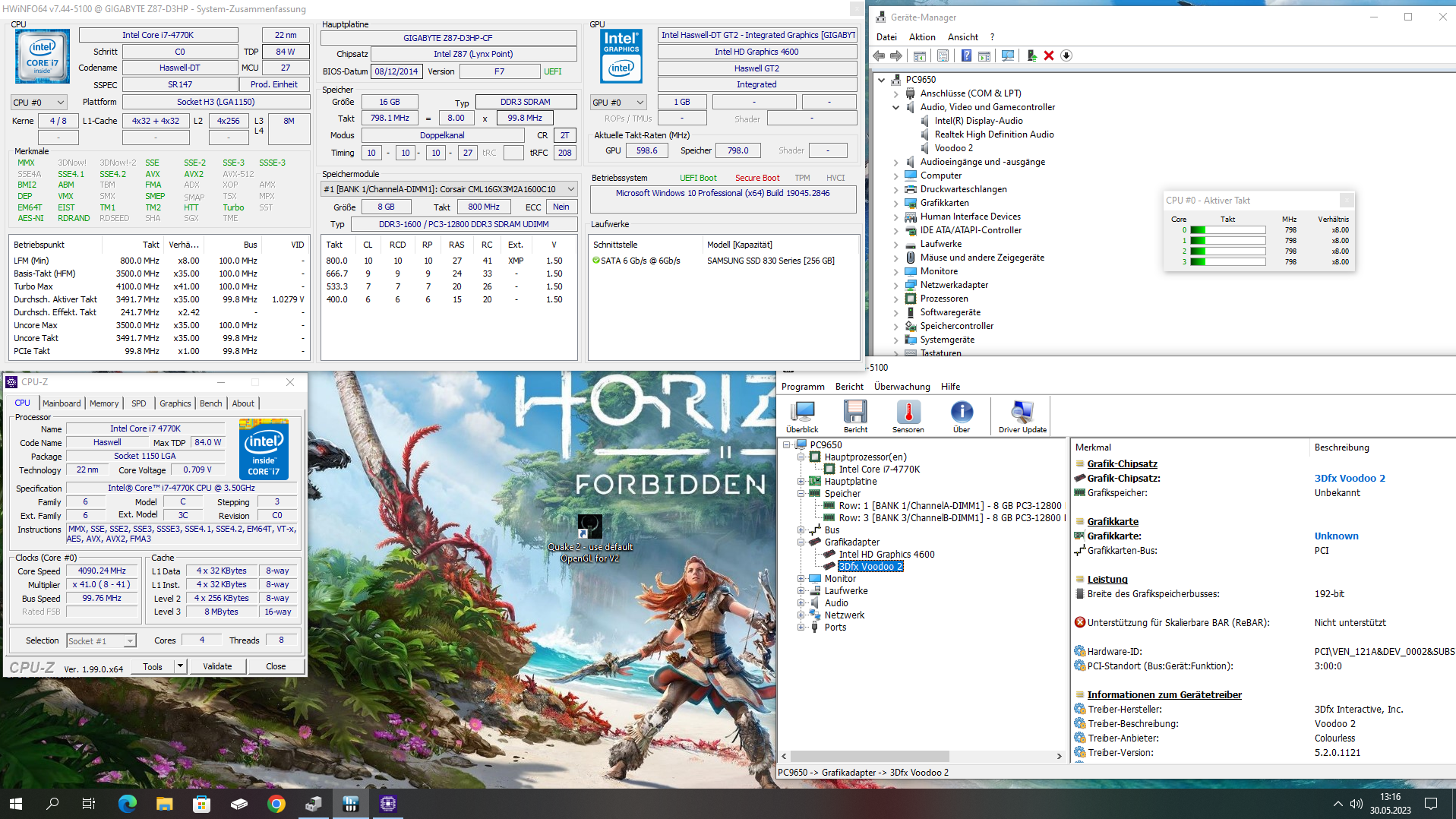
Task: Click the blue Help icon in Geräte-Manager toolbar
Action: click(x=966, y=55)
